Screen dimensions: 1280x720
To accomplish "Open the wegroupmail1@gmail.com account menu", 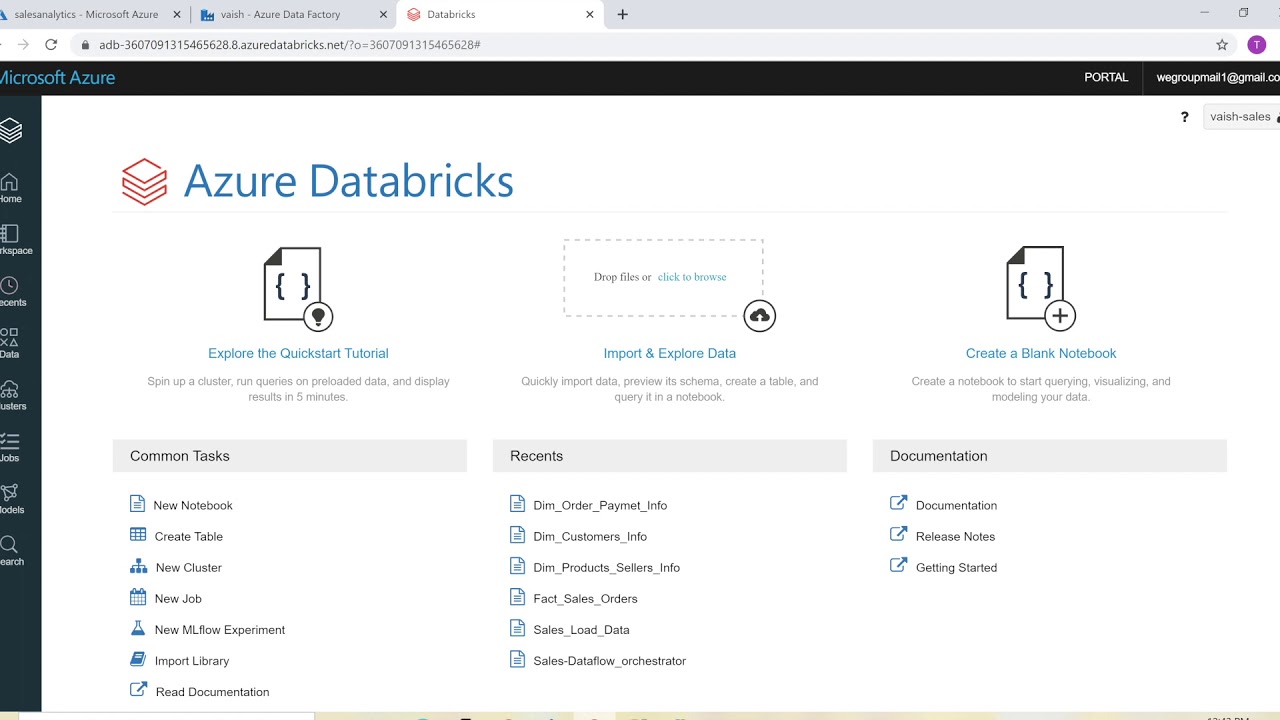I will coord(1216,77).
